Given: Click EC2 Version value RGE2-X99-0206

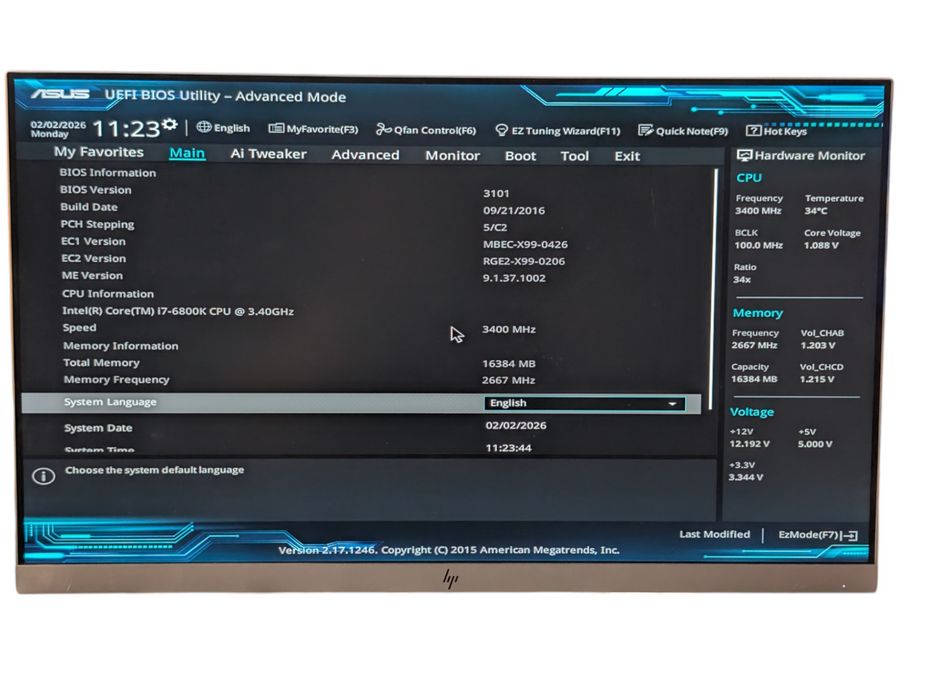Looking at the screenshot, I should tap(524, 261).
